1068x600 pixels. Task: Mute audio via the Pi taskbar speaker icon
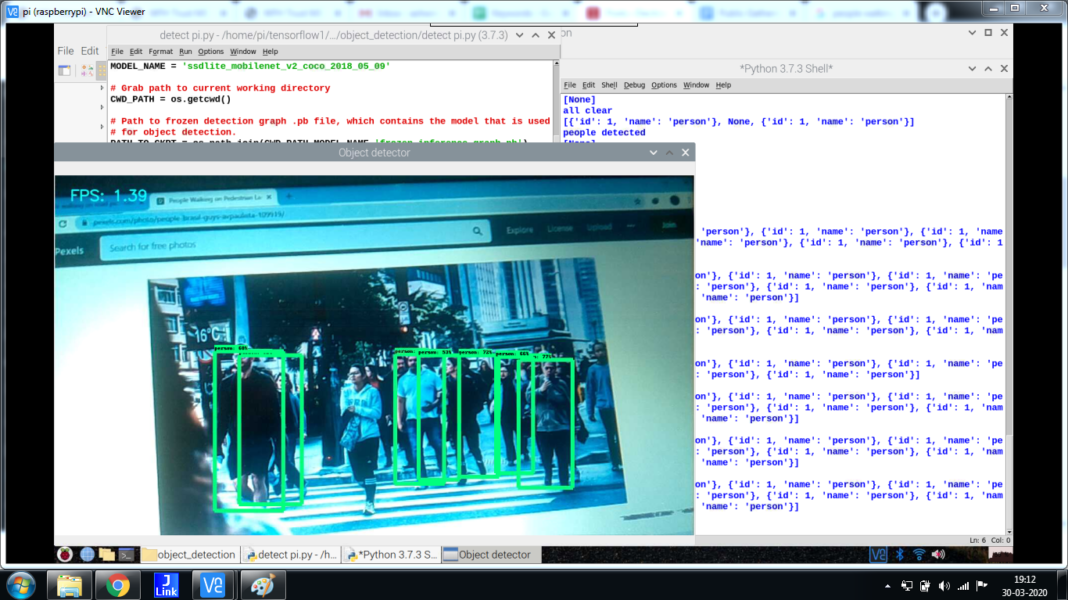(x=938, y=553)
